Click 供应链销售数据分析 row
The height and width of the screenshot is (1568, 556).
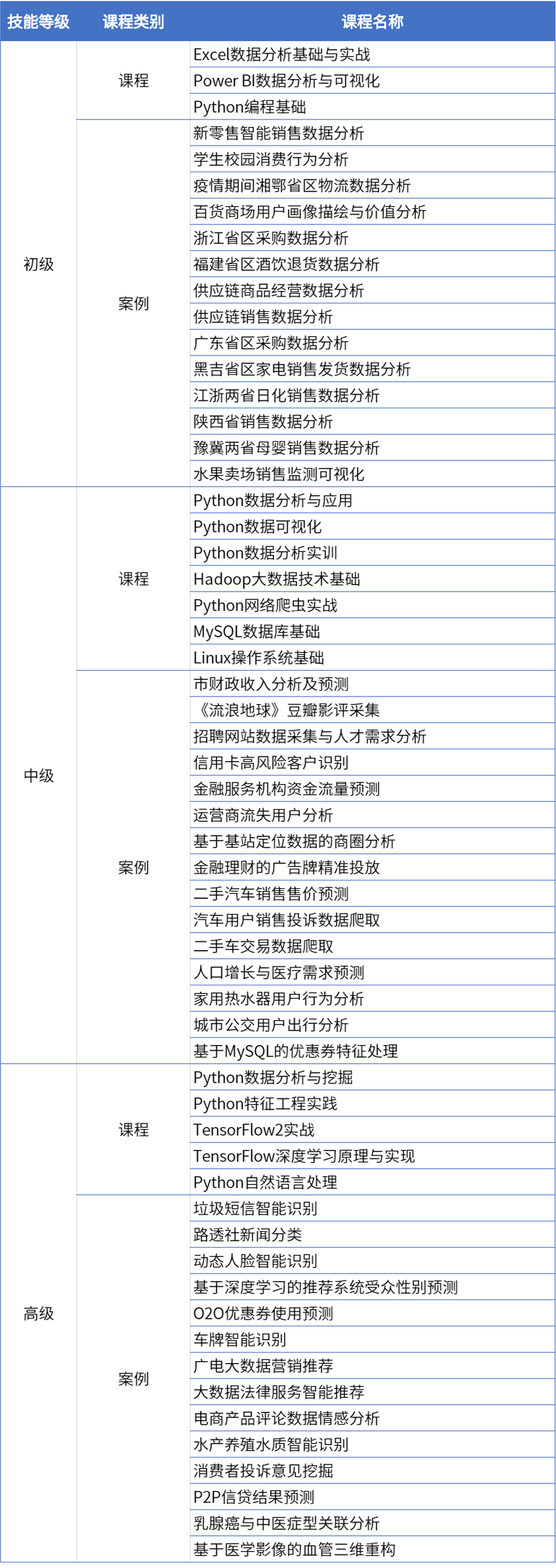pyautogui.click(x=373, y=317)
